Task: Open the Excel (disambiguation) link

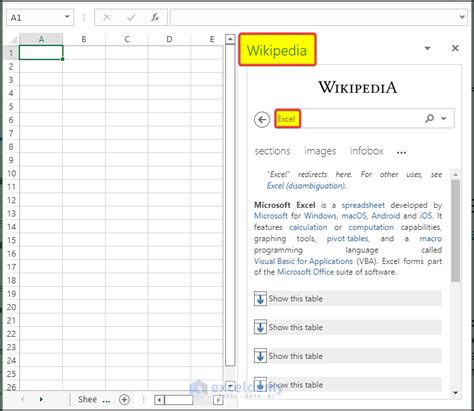Action: point(306,186)
